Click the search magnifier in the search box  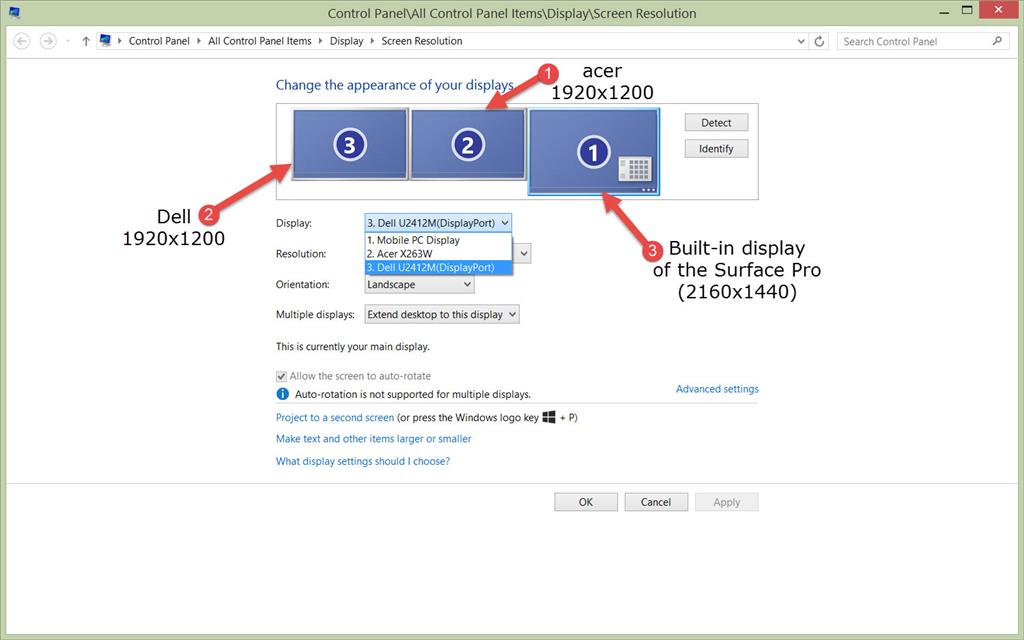(x=996, y=41)
